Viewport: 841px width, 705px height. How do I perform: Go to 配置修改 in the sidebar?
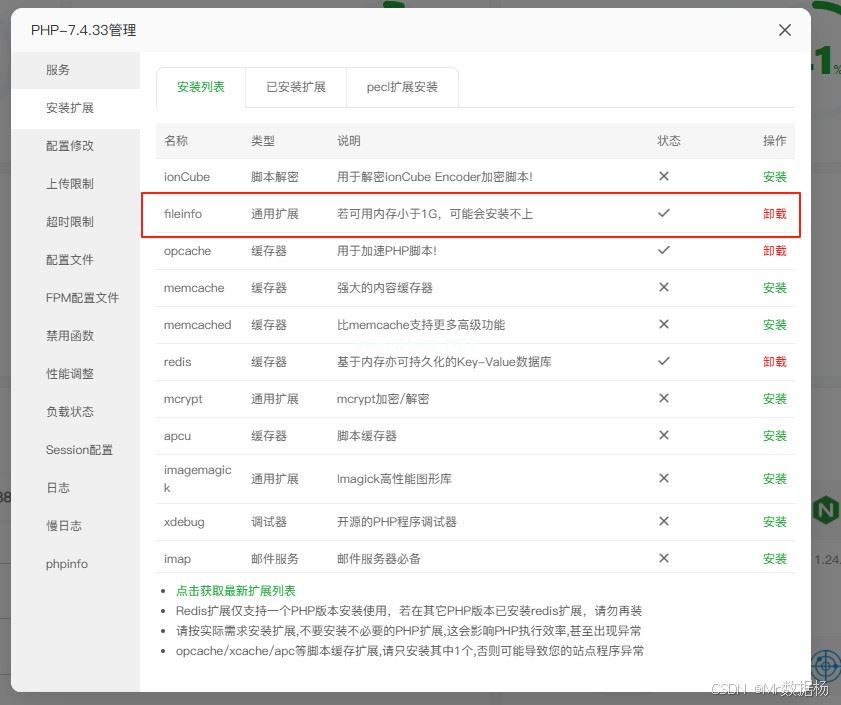[x=70, y=146]
